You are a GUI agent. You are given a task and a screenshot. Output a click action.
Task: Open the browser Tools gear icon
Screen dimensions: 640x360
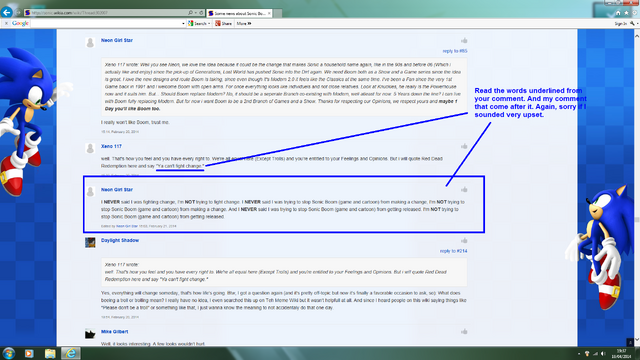[635, 13]
